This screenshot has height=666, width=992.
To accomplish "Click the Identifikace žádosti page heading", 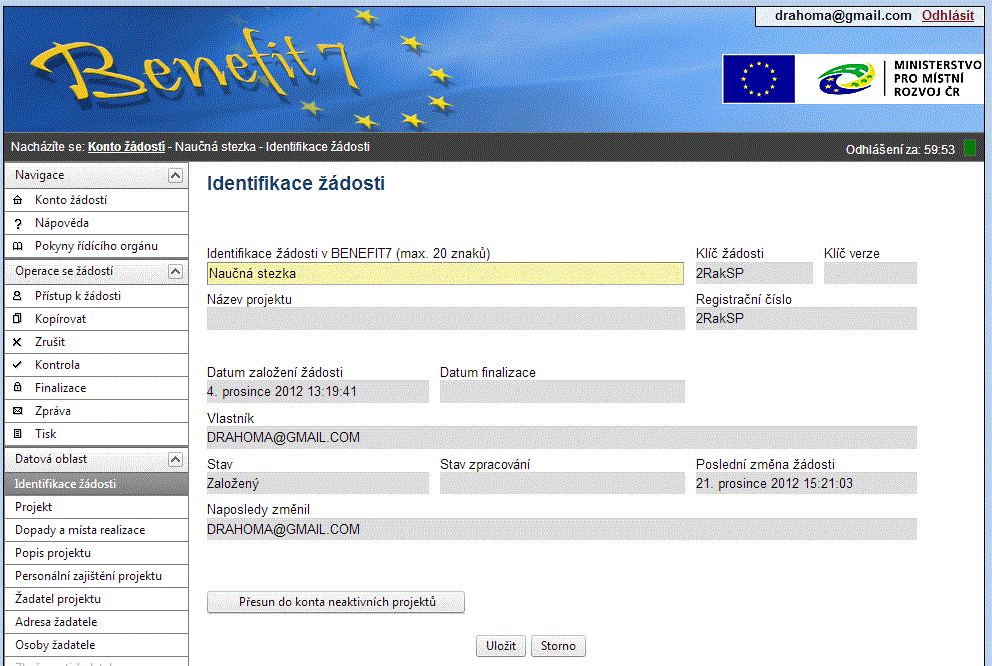I will click(295, 183).
